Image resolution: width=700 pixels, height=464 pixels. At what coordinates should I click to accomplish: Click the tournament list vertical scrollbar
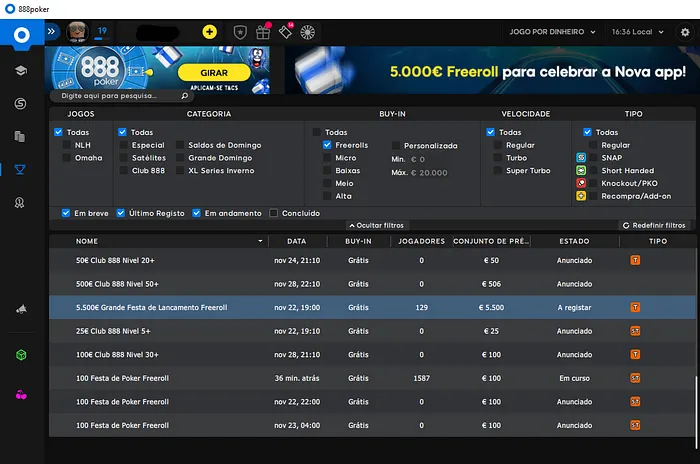(696, 412)
